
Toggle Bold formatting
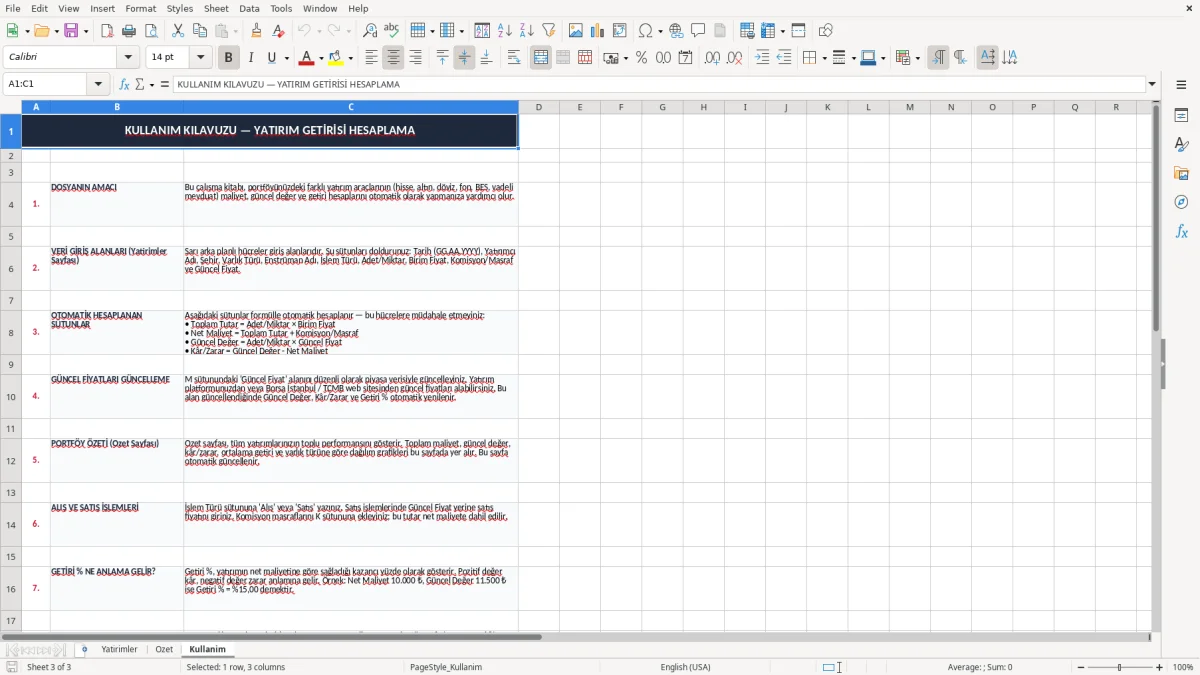(228, 58)
